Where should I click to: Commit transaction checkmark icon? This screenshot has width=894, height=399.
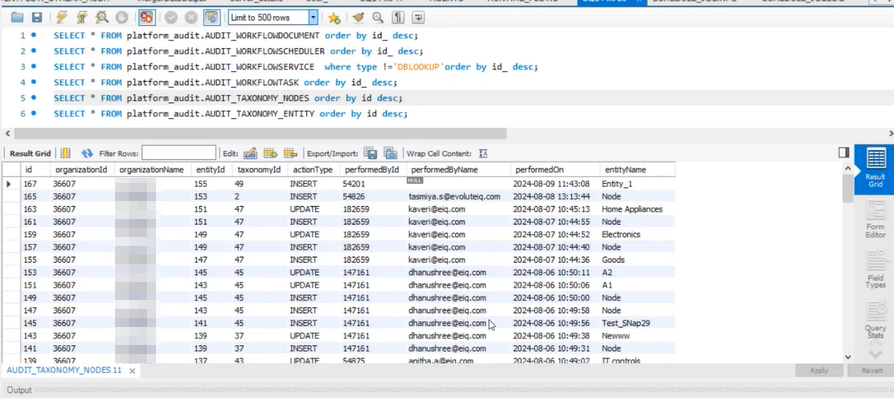[171, 18]
